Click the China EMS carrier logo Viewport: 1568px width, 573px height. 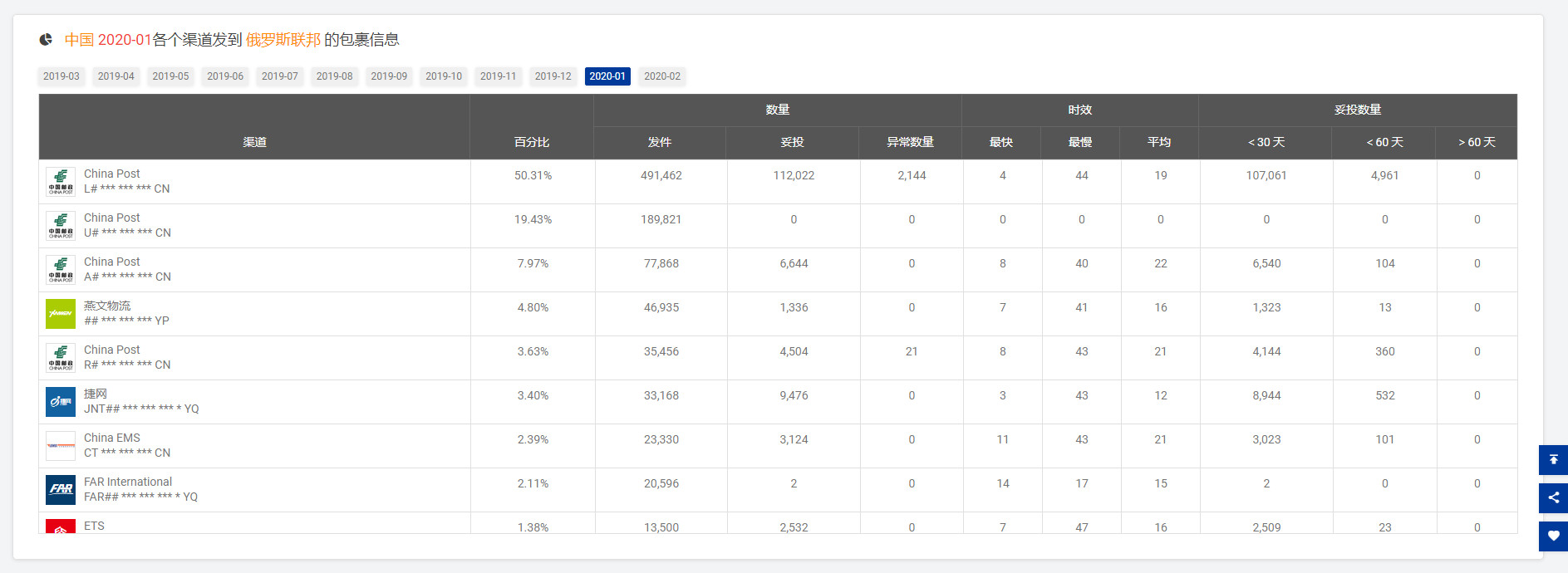point(61,446)
